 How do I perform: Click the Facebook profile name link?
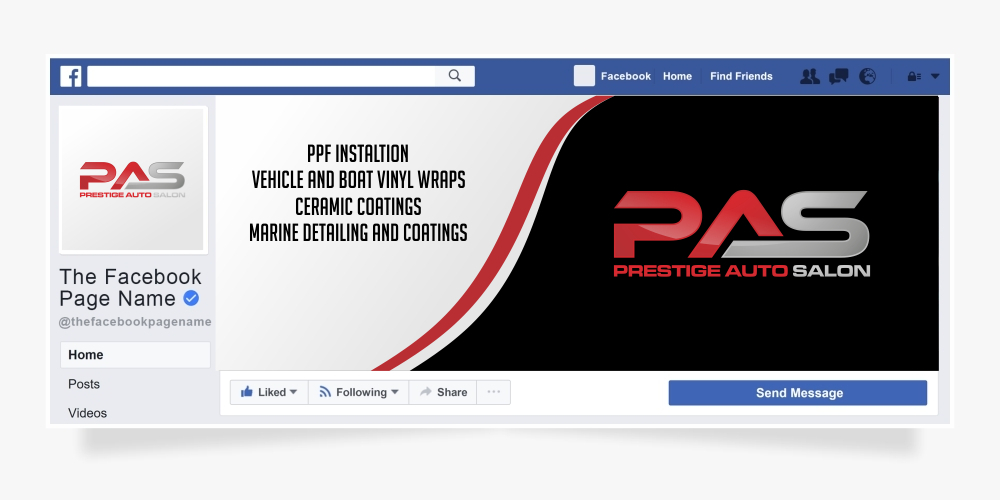tap(626, 76)
